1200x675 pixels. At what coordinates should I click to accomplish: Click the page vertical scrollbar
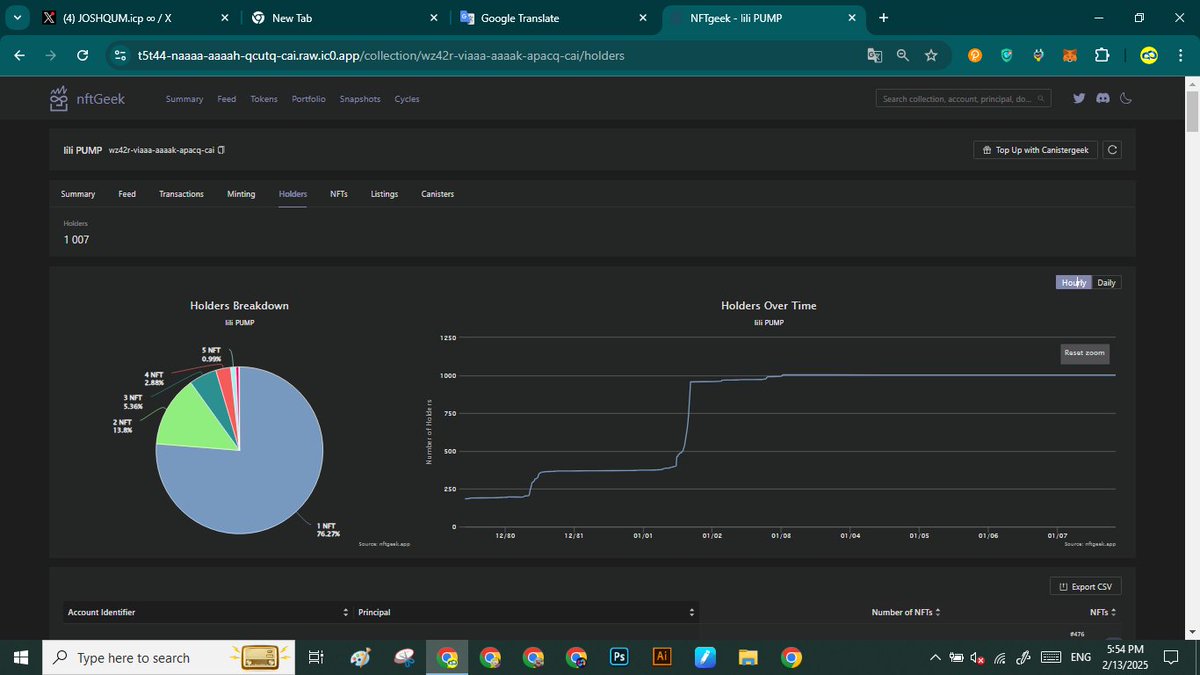pos(1192,111)
